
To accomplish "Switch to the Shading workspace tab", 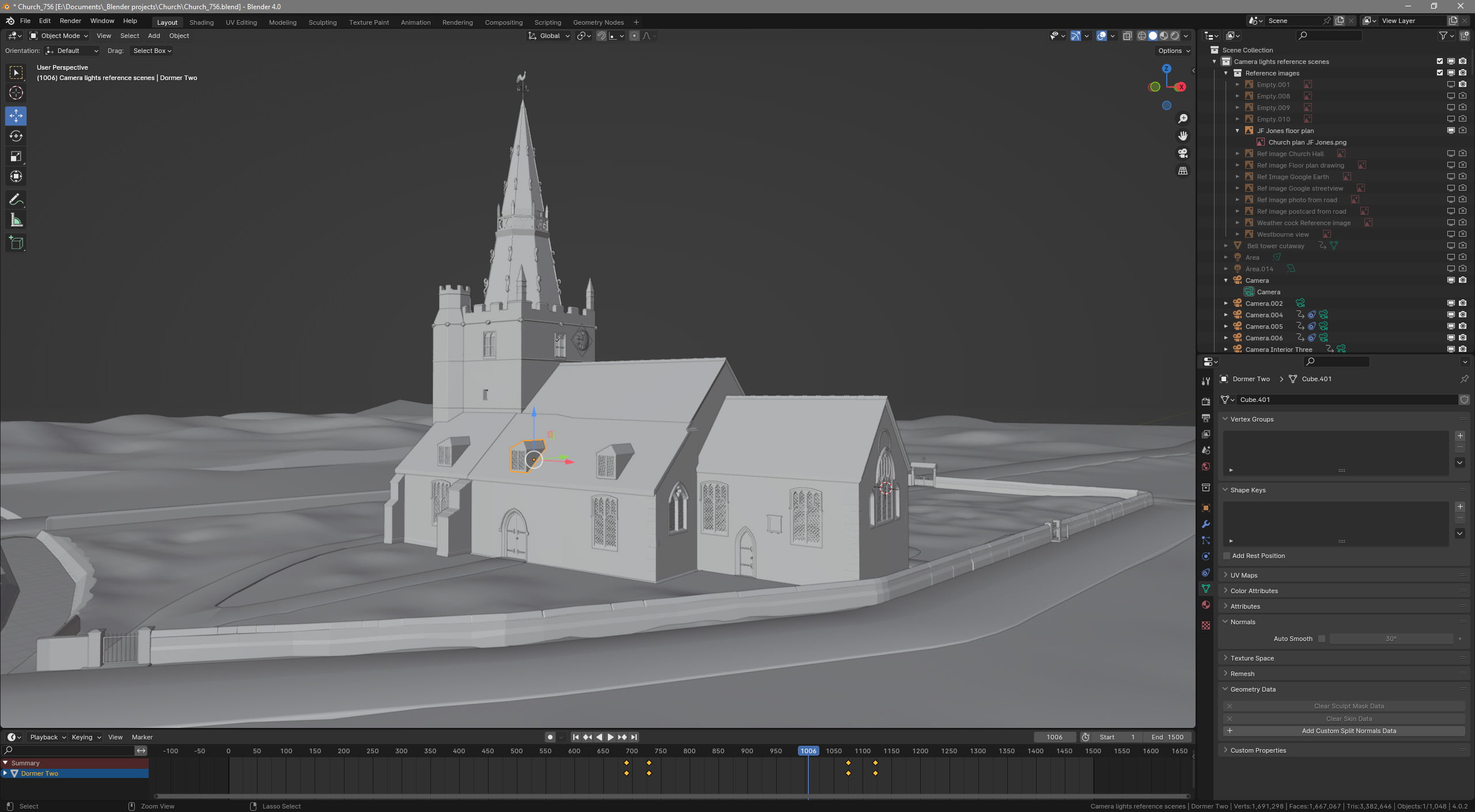I will click(x=202, y=22).
